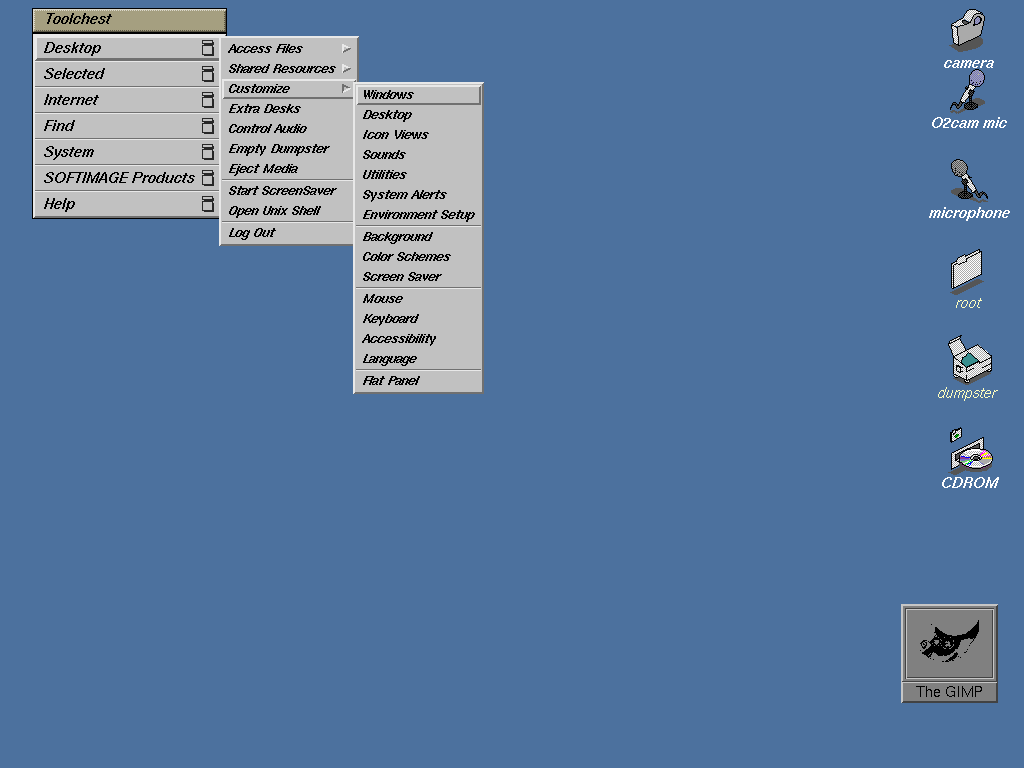Expand the Shared Resources submenu arrow

(346, 68)
